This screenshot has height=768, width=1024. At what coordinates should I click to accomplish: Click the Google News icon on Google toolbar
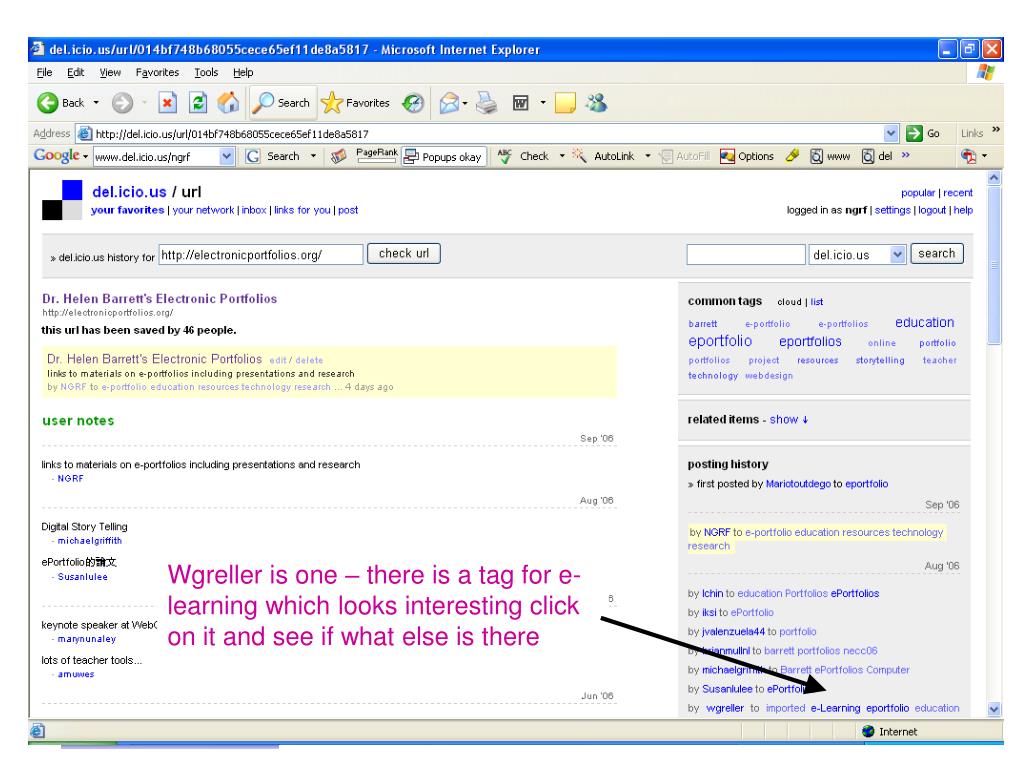pyautogui.click(x=338, y=156)
